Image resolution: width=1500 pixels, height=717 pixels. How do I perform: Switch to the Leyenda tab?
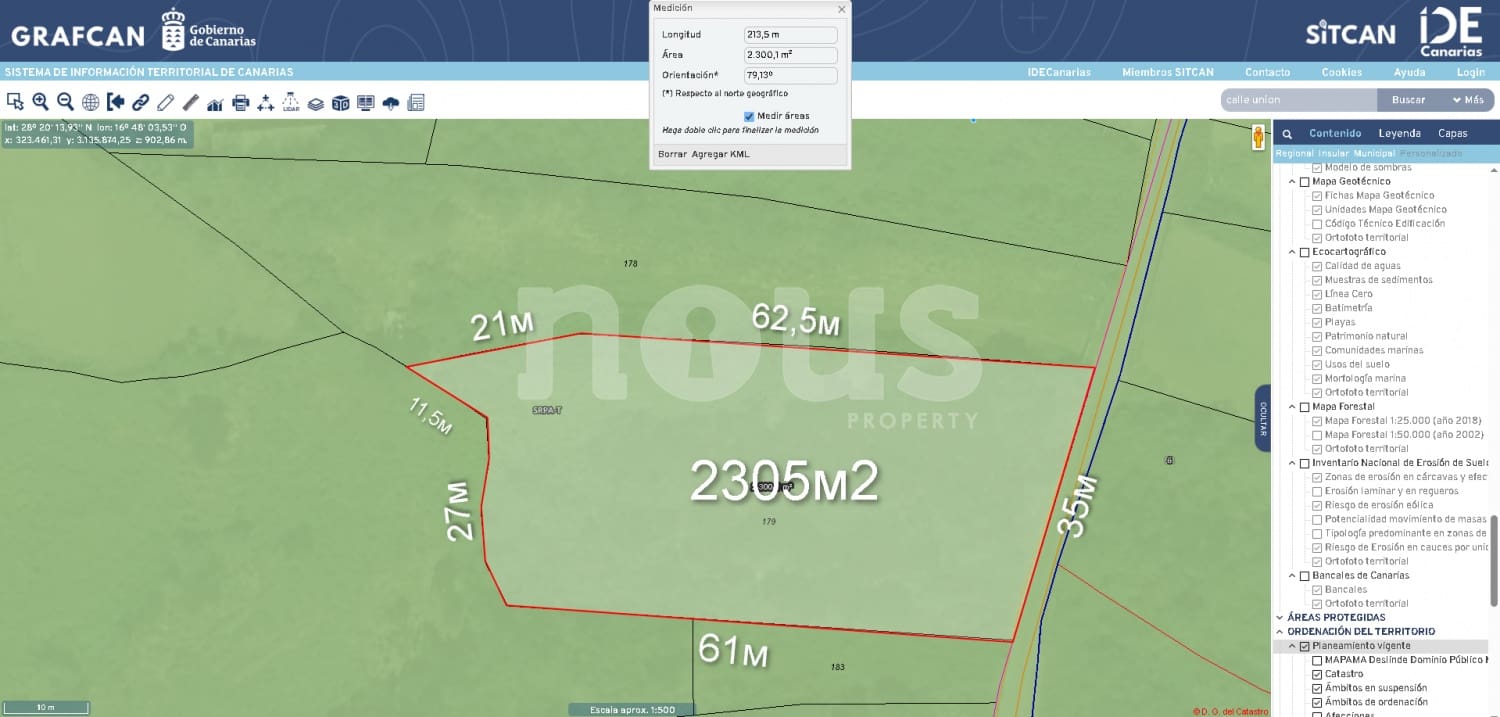pyautogui.click(x=1399, y=133)
